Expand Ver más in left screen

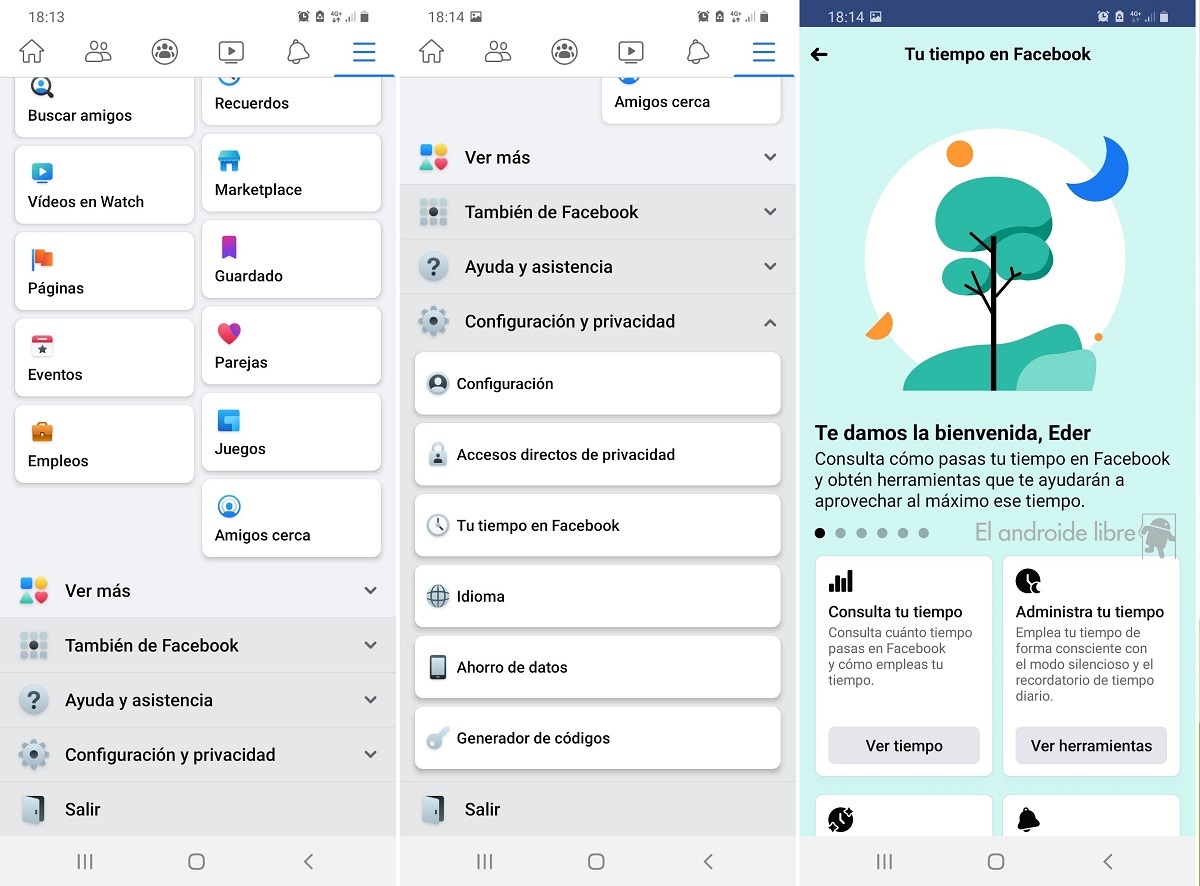(198, 591)
